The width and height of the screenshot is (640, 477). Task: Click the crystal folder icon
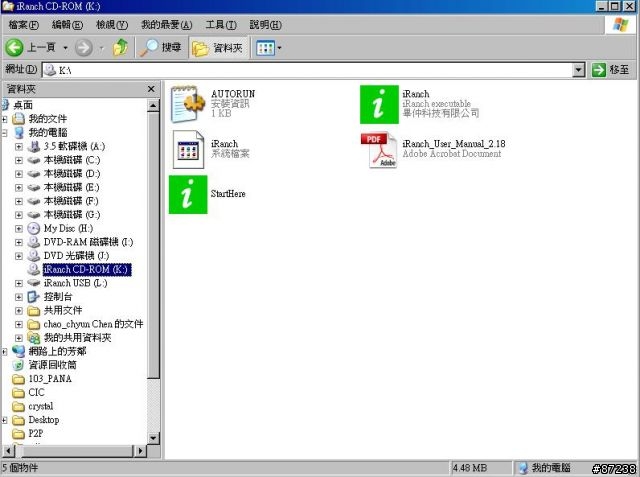click(x=18, y=407)
